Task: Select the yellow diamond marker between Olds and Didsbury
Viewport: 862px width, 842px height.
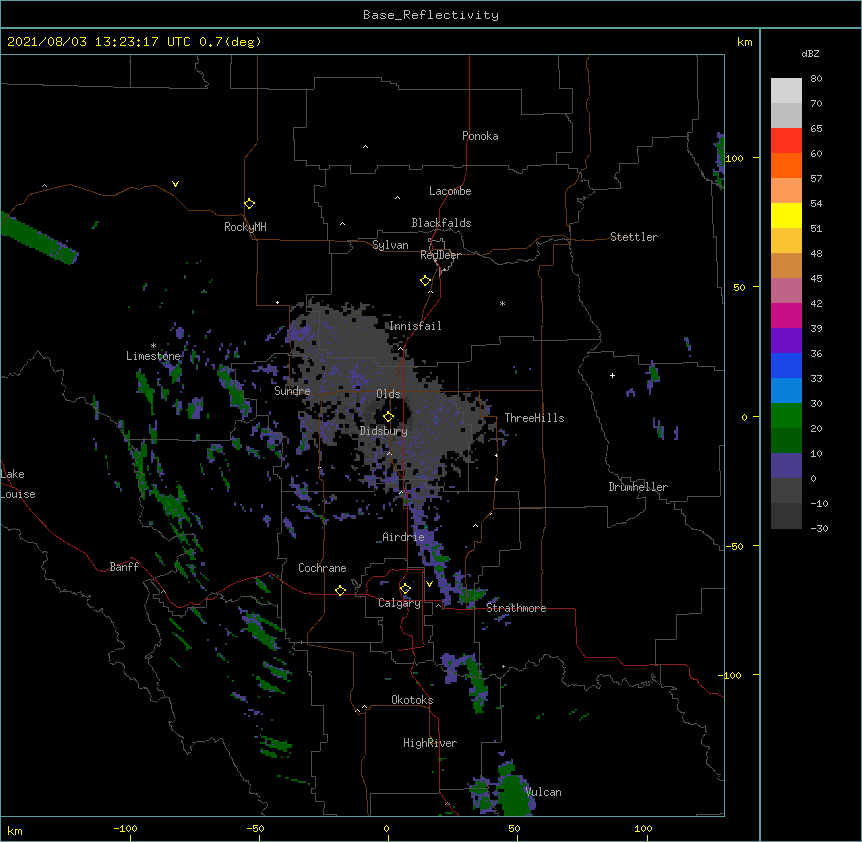Action: pos(388,417)
